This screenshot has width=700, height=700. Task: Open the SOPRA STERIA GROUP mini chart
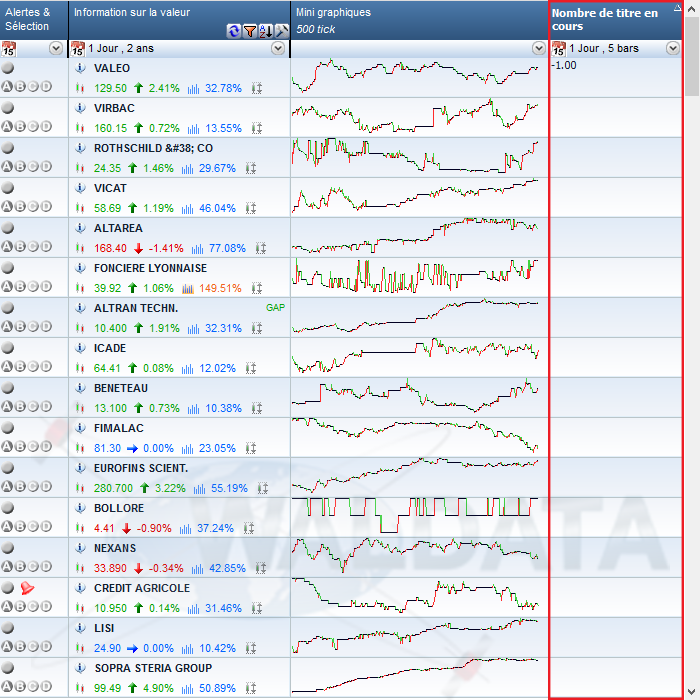pos(415,675)
